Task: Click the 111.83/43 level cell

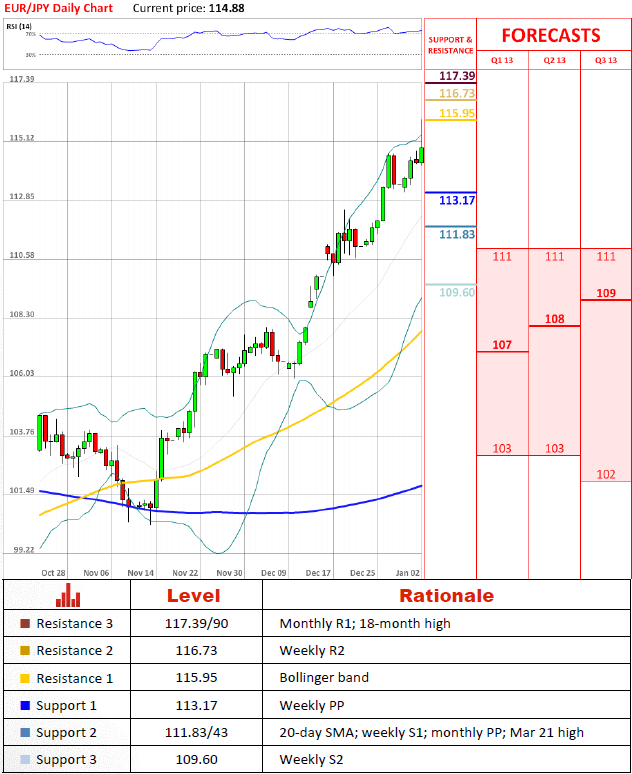Action: click(197, 733)
